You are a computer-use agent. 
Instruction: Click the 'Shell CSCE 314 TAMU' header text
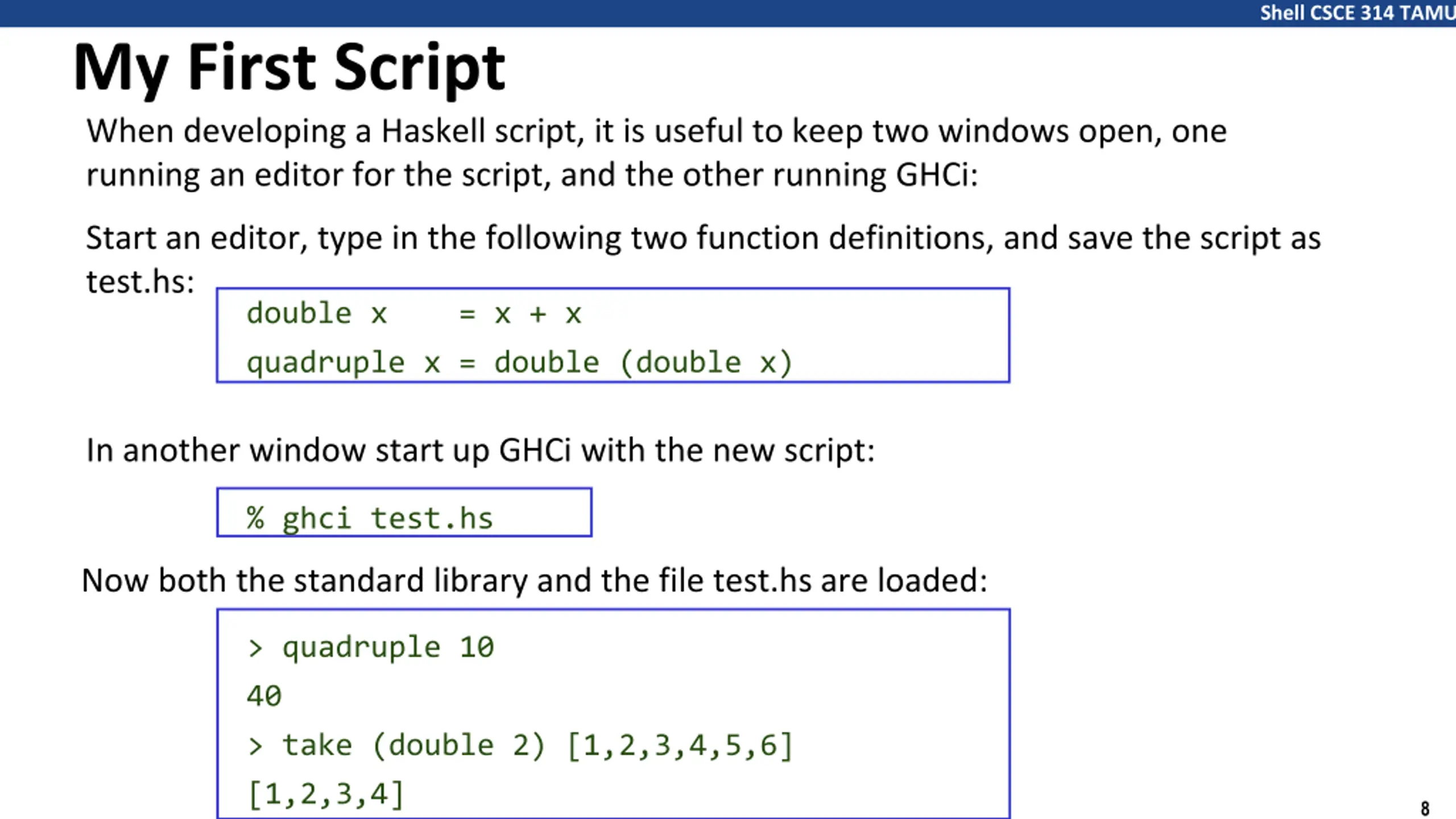click(x=1357, y=13)
